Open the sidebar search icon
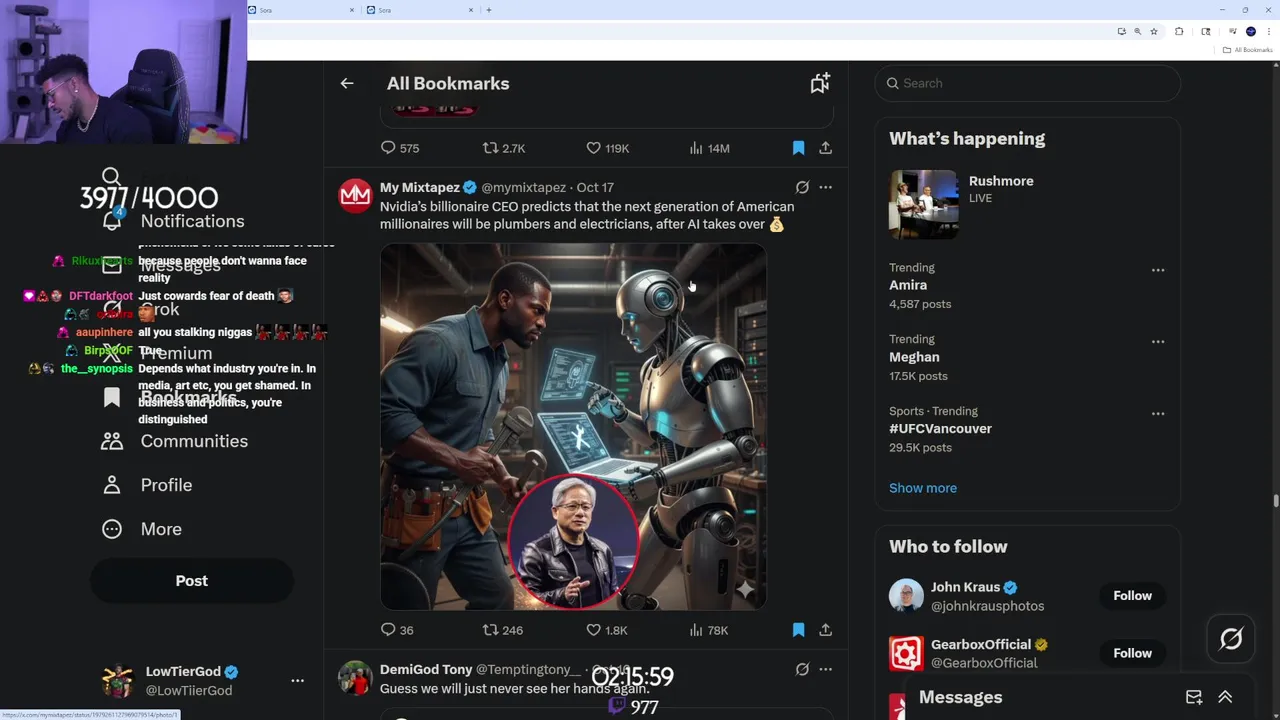The height and width of the screenshot is (720, 1280). point(111,177)
